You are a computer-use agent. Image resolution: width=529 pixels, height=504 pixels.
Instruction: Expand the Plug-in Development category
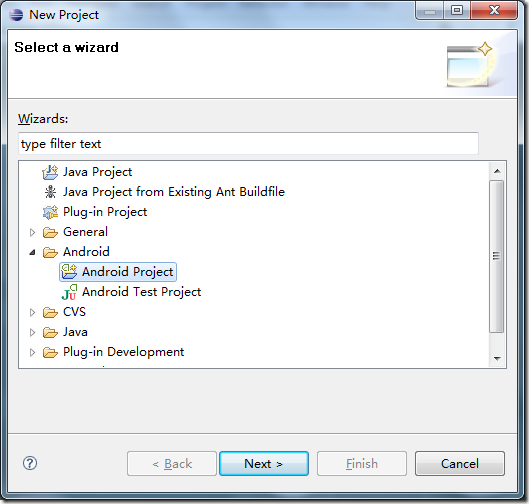[32, 353]
